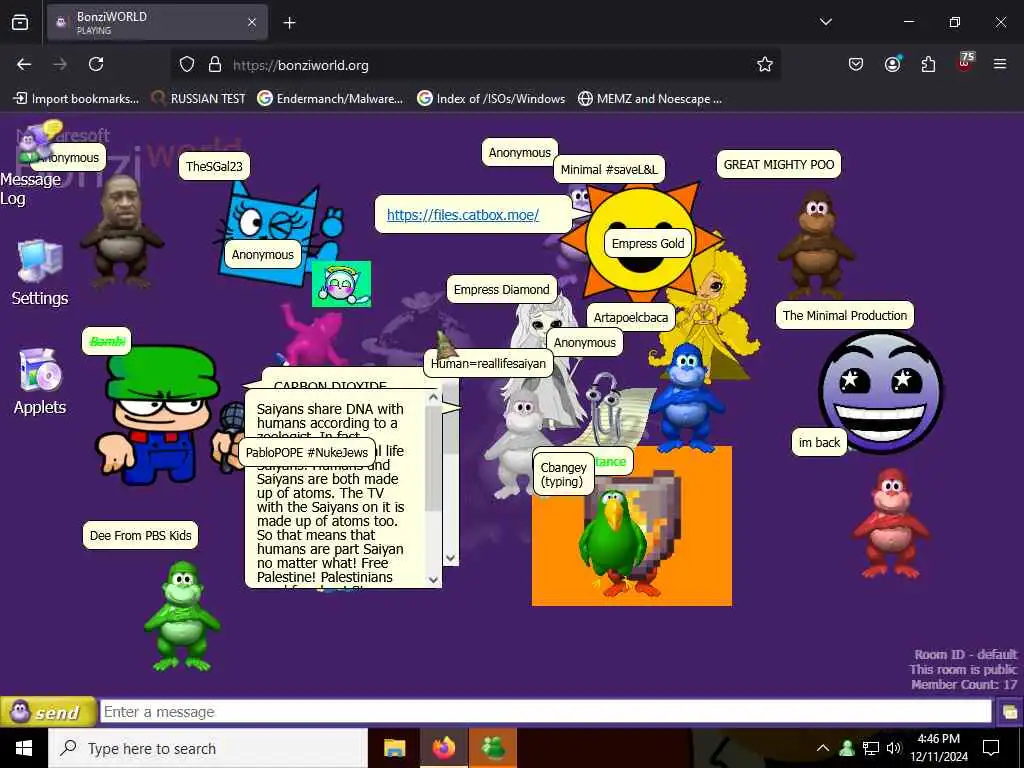This screenshot has height=768, width=1024.
Task: Open the Firefox account icon
Action: 892,64
